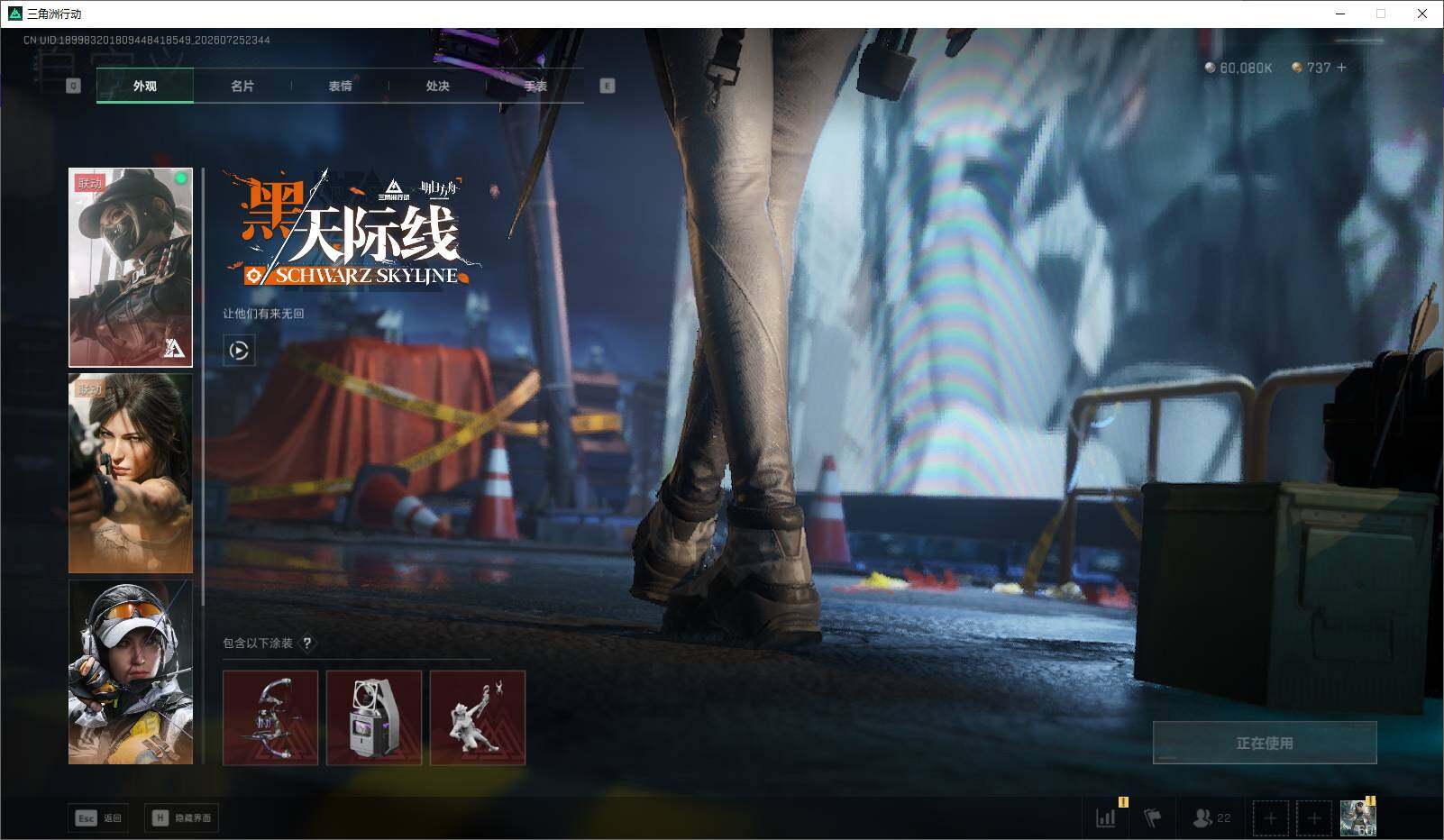Viewport: 1444px width, 840px height.
Task: Select the masked hooded operator skin card
Action: (131, 268)
